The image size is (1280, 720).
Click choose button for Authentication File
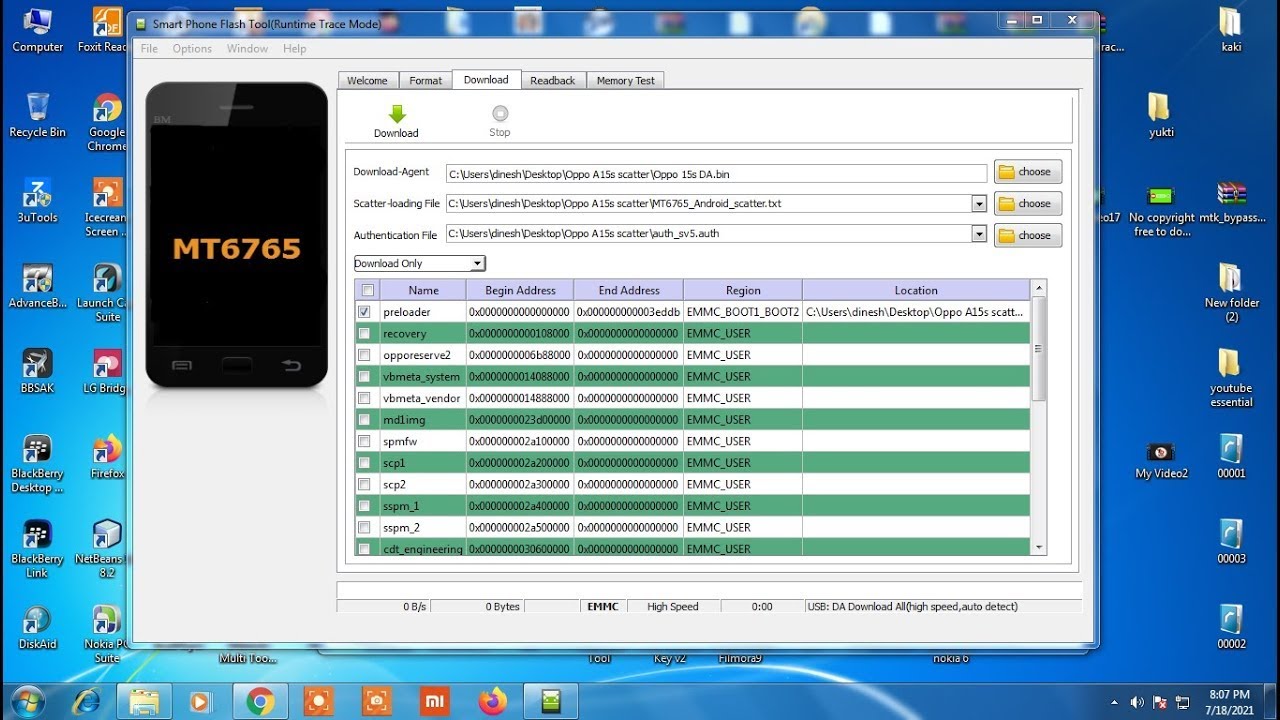1028,236
